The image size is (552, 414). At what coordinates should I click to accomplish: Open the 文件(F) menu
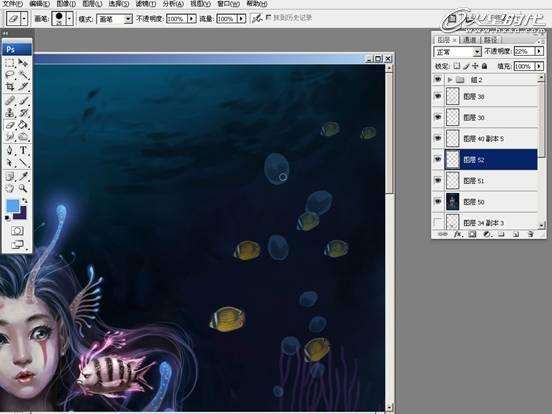pyautogui.click(x=13, y=4)
